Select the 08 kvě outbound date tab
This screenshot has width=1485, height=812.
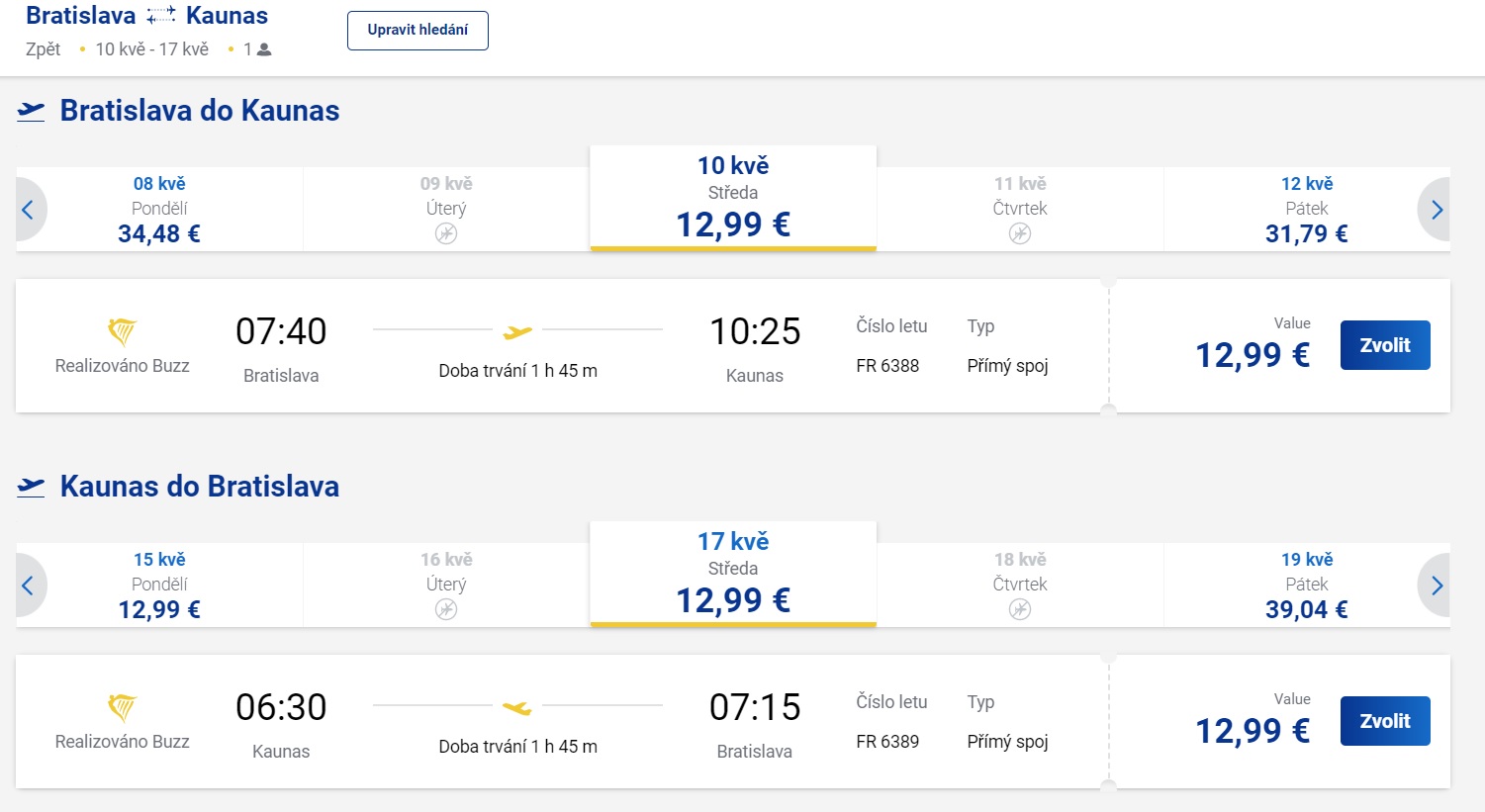click(159, 209)
